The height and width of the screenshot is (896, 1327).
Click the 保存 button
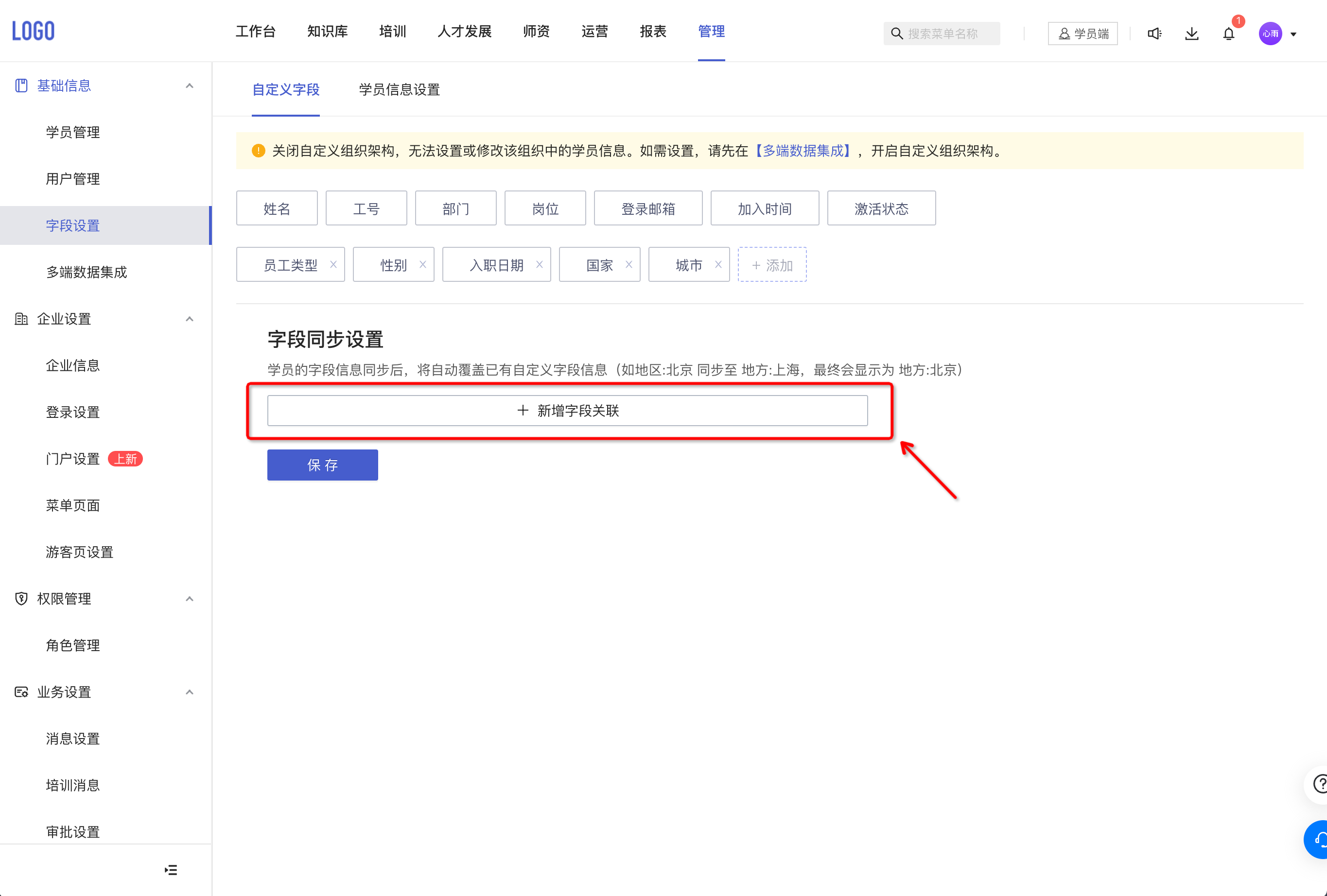tap(322, 465)
